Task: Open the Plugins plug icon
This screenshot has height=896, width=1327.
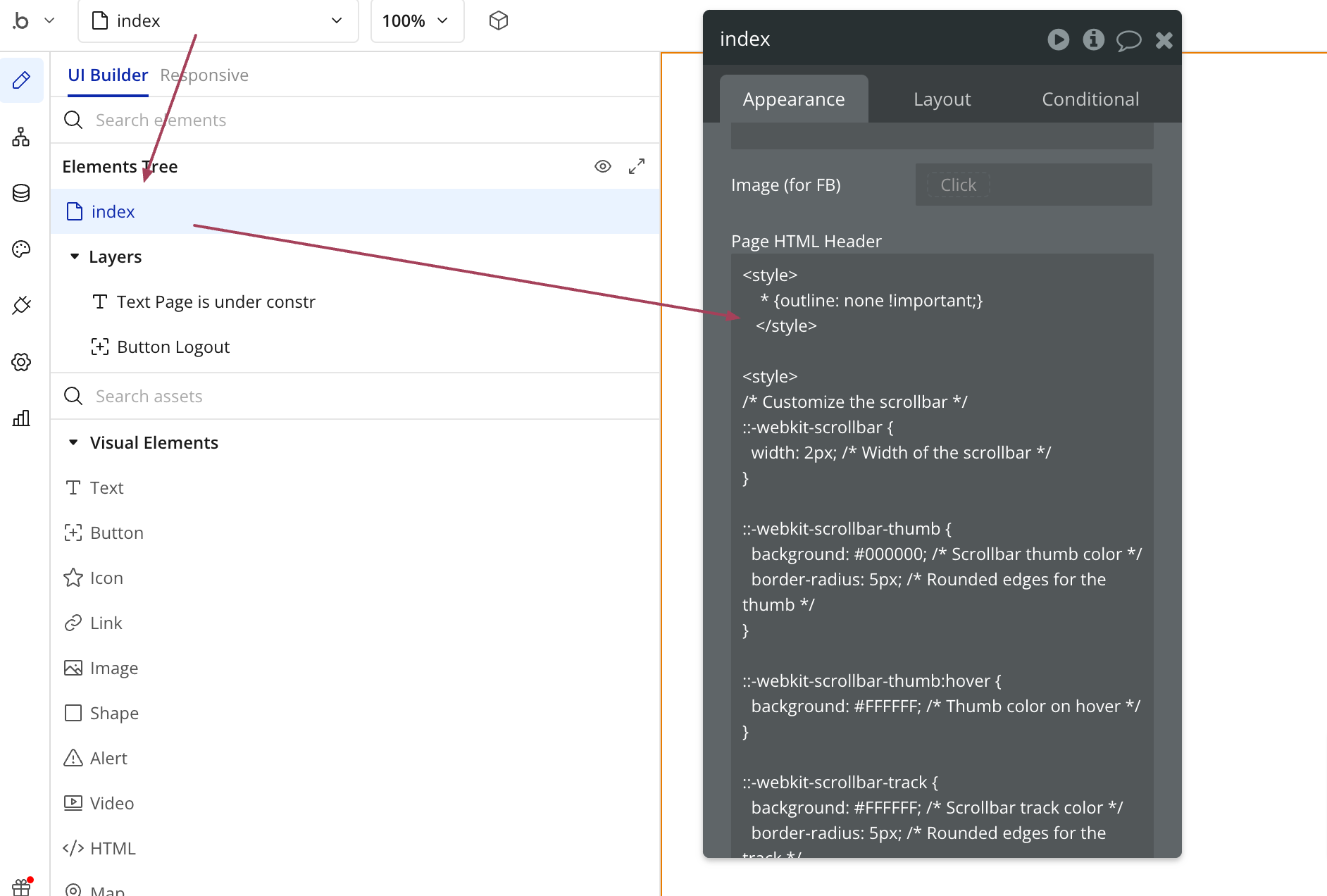Action: [21, 306]
